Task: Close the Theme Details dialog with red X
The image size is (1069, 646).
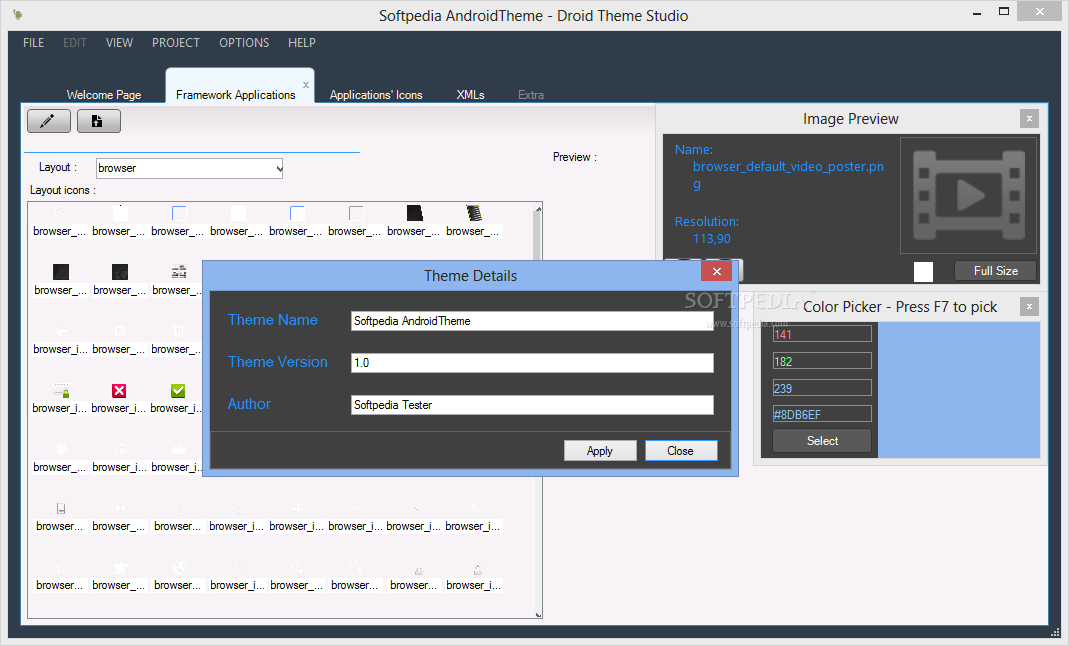Action: (717, 271)
